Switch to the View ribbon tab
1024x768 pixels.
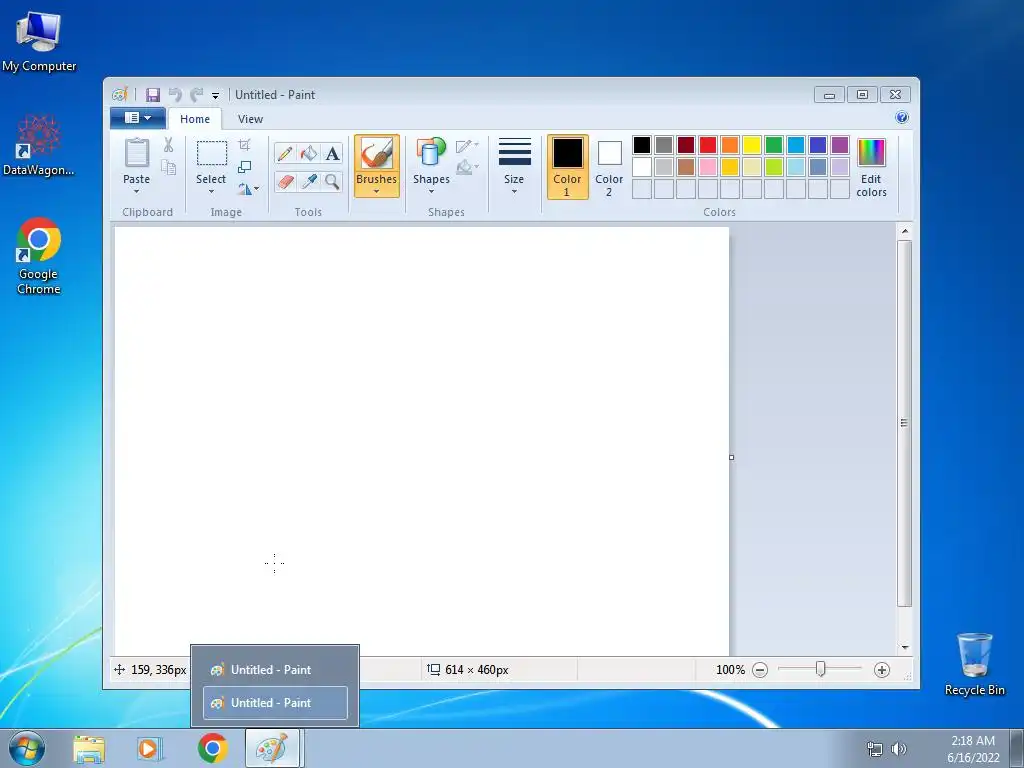click(x=250, y=119)
